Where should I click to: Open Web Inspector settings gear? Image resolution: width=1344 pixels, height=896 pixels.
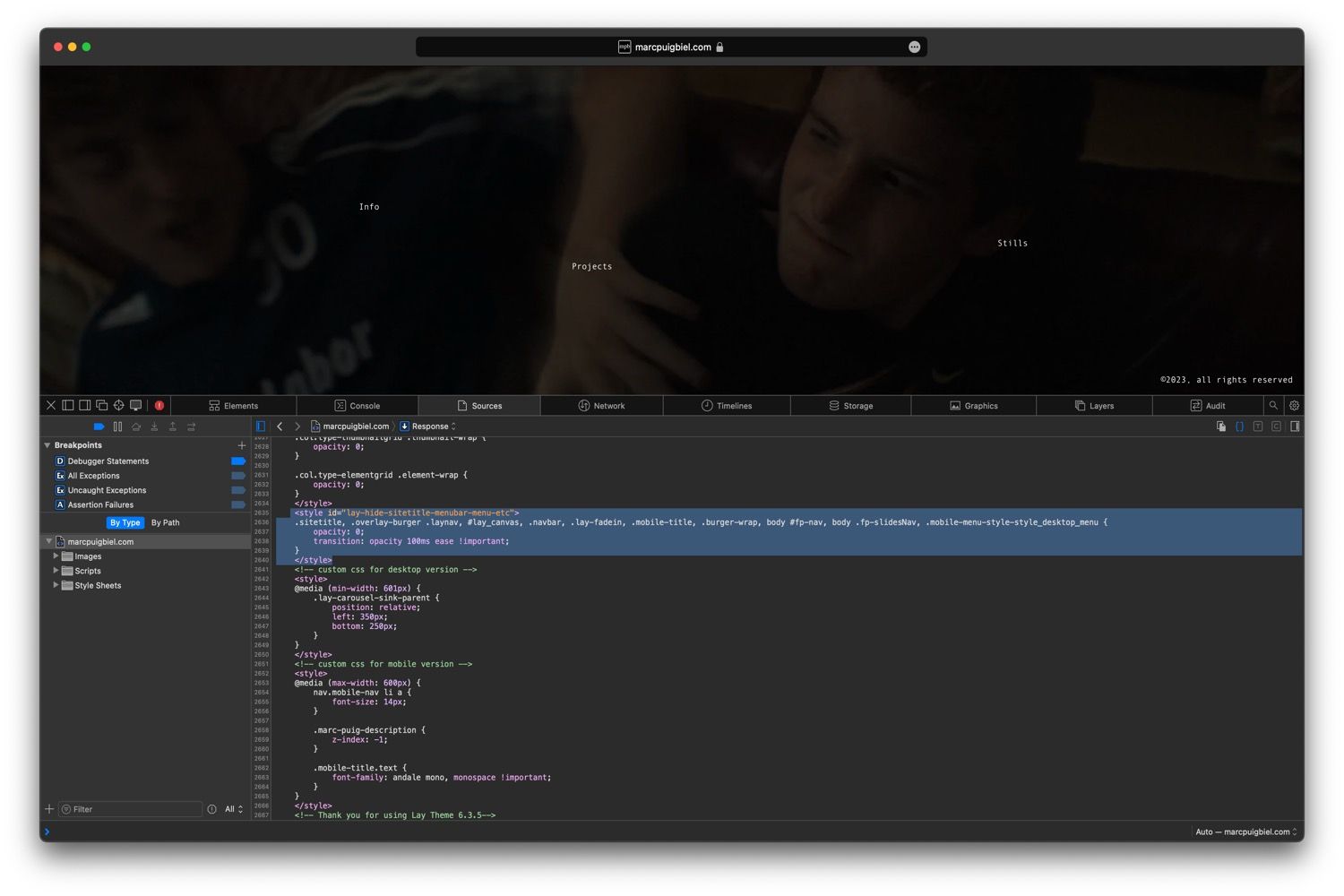pyautogui.click(x=1294, y=406)
